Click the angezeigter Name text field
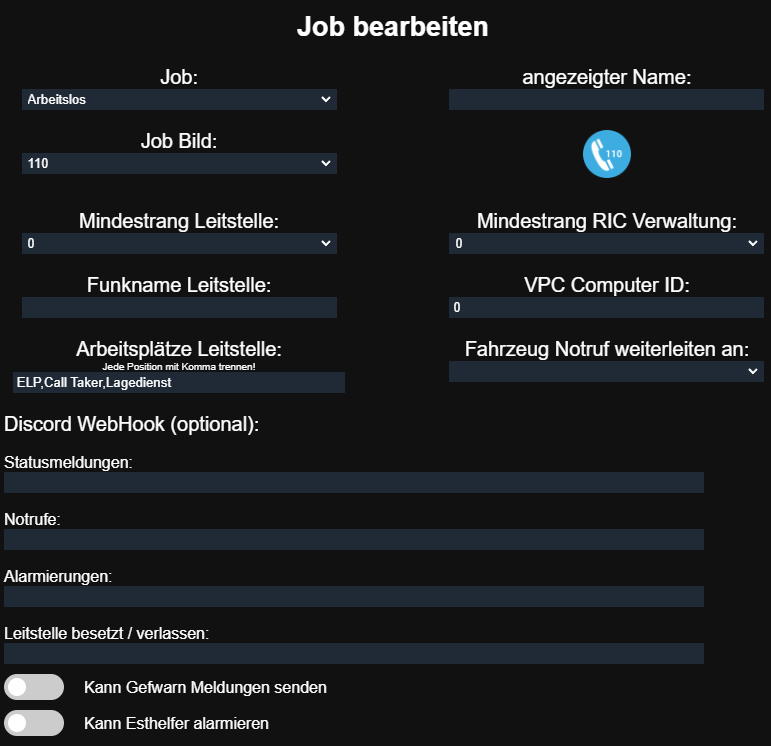The image size is (771, 746). (x=606, y=99)
